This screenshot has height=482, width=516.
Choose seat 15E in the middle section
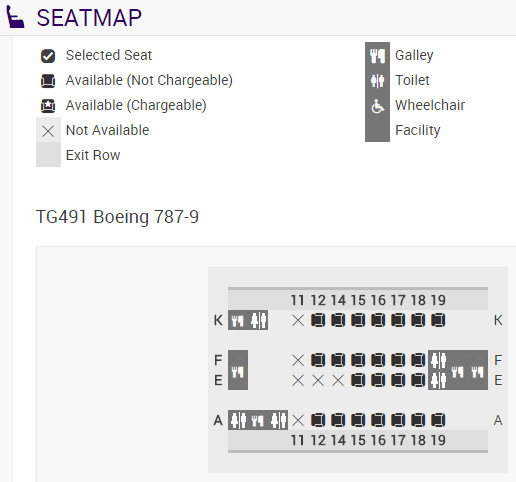(x=358, y=380)
